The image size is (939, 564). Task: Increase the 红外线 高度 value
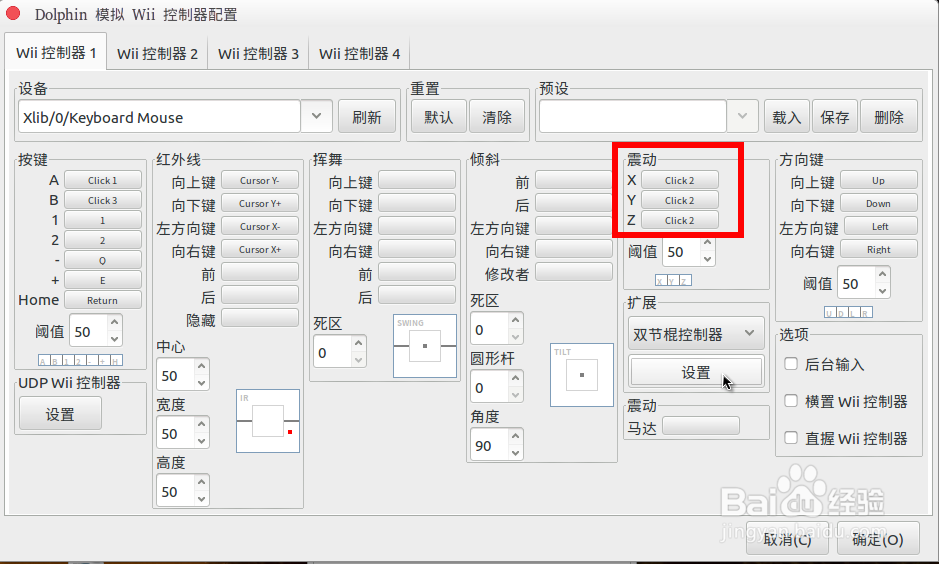pos(202,483)
